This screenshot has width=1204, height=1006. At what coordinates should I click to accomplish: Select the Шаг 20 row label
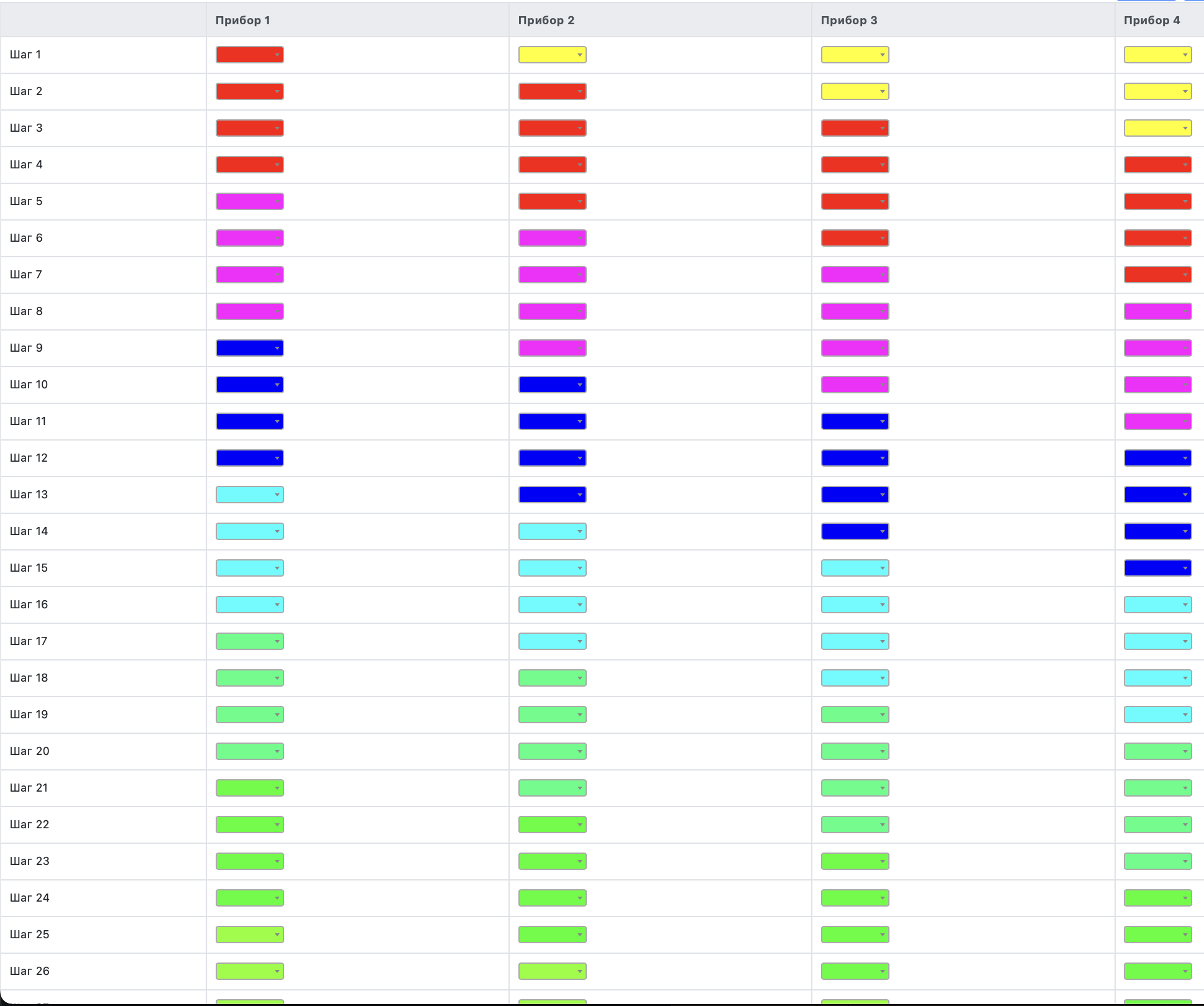click(x=30, y=751)
